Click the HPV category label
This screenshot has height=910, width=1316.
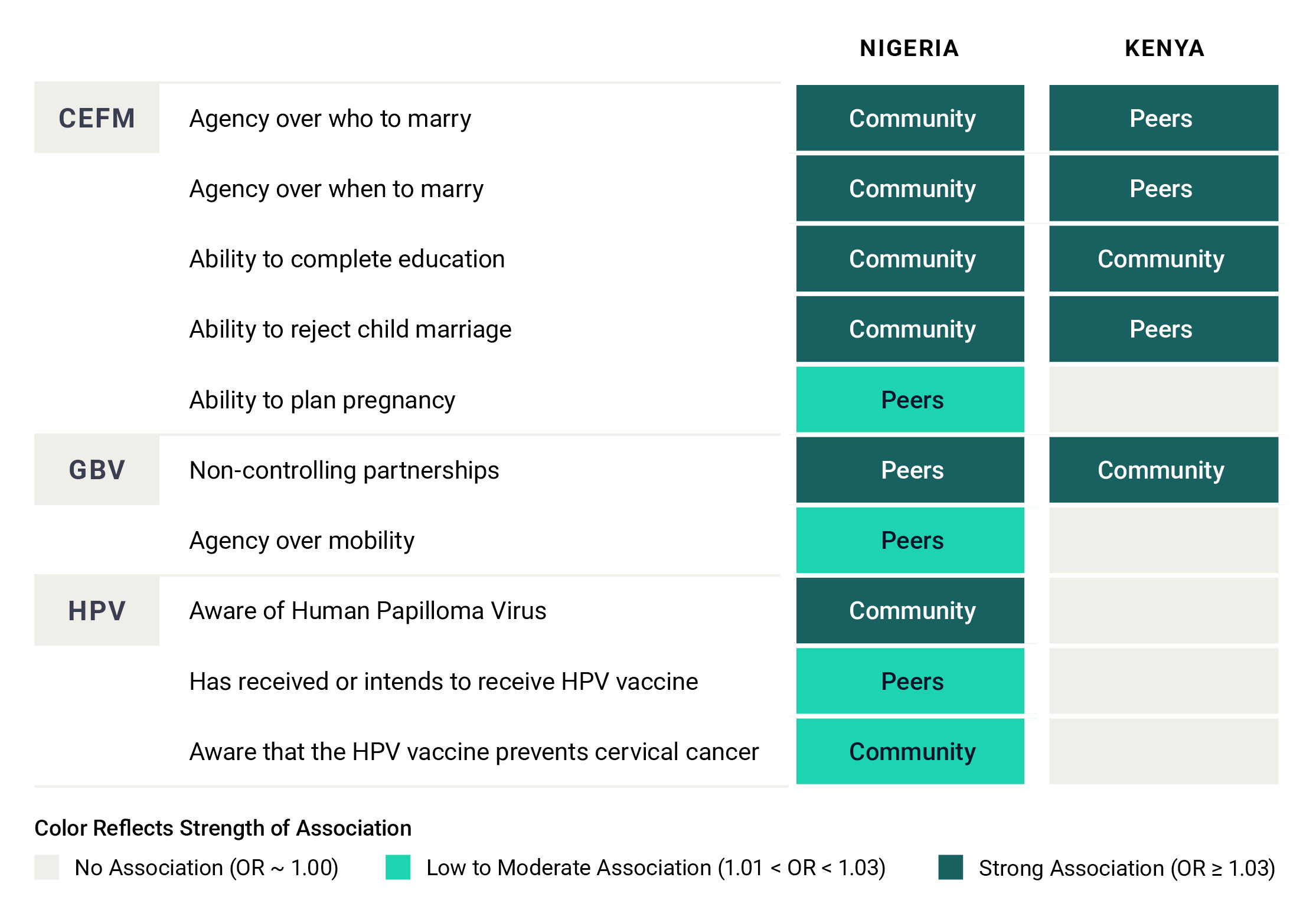(97, 610)
